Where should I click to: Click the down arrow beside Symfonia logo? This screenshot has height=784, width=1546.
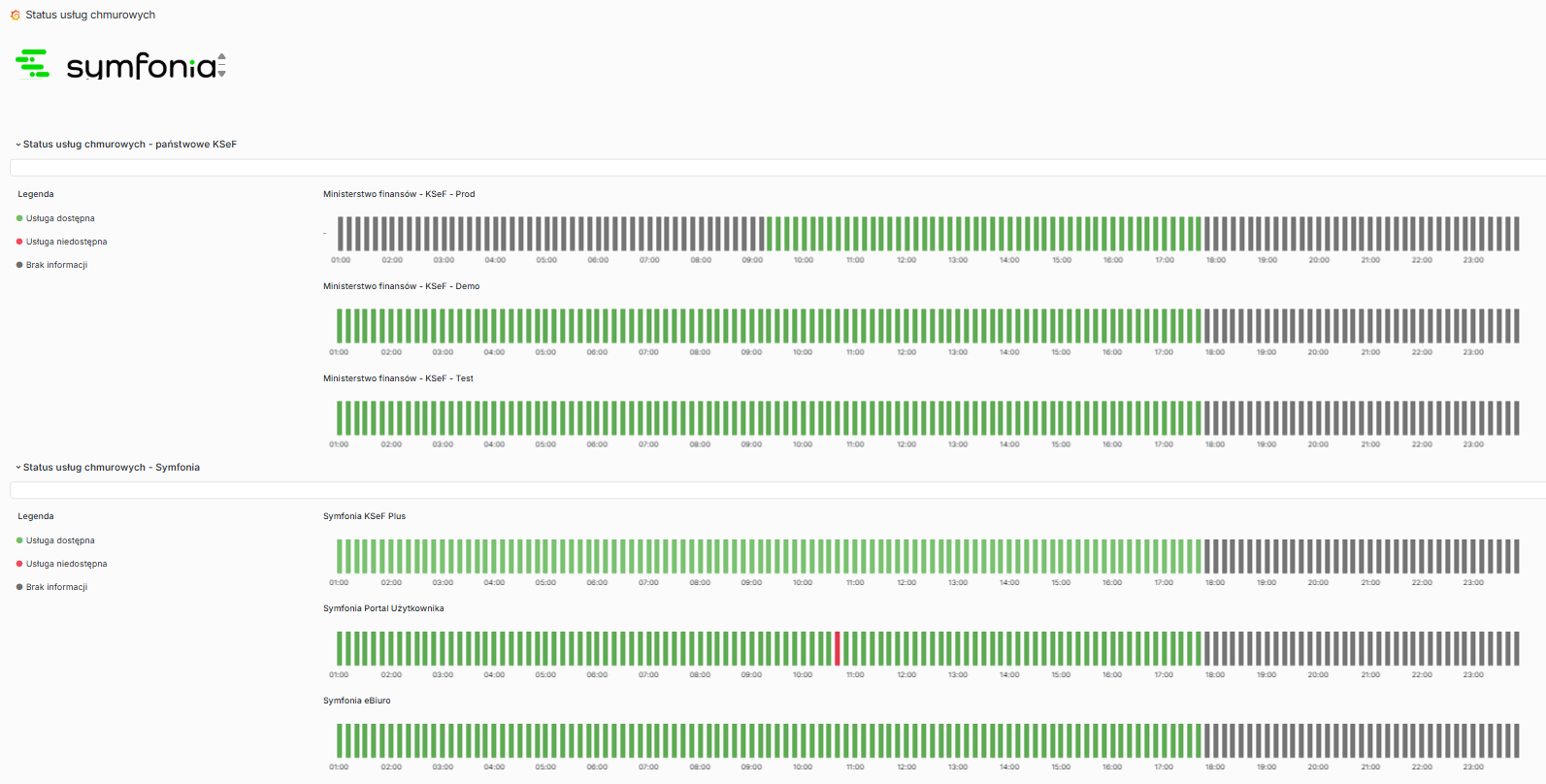coord(222,74)
